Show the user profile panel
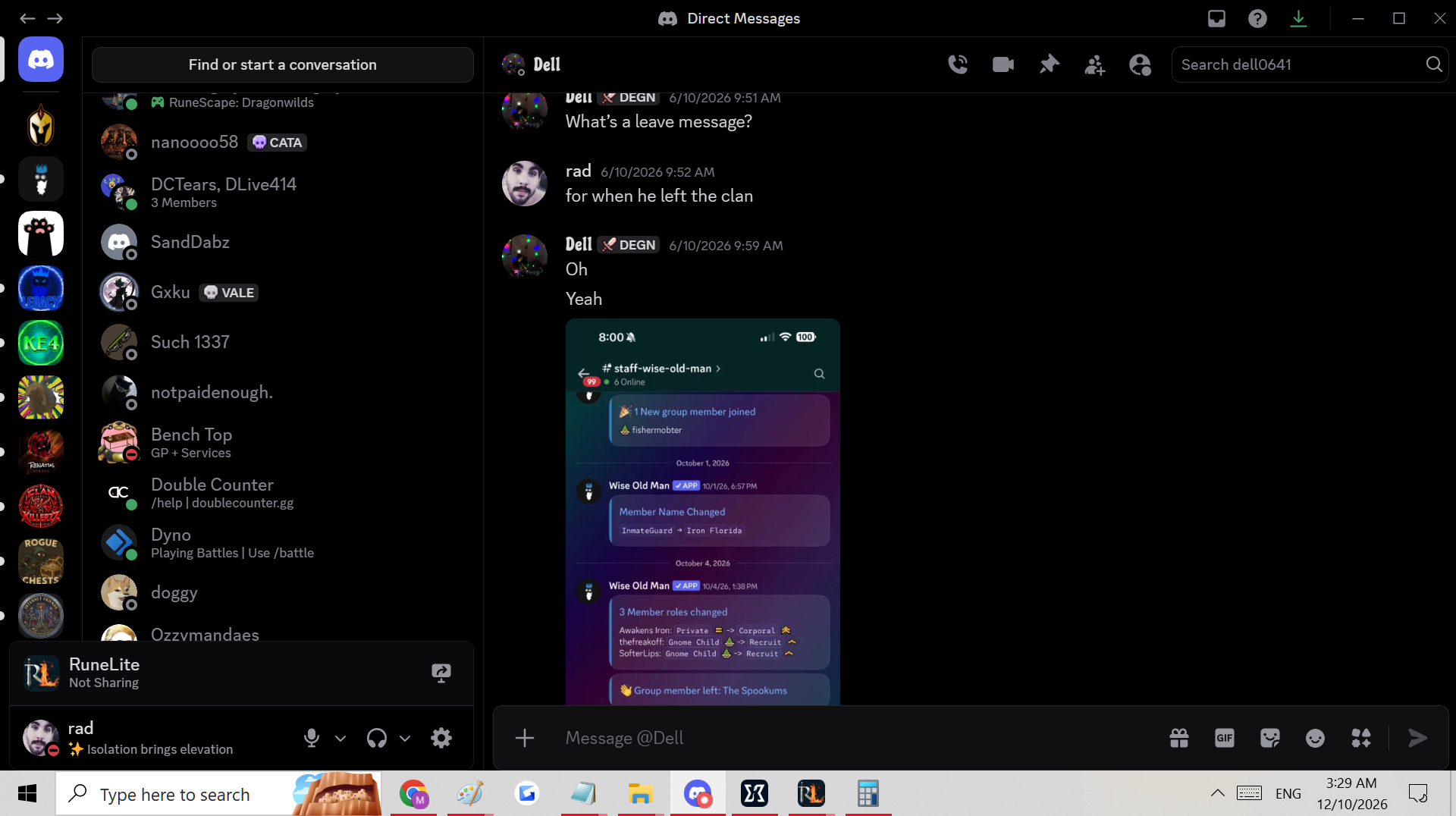This screenshot has height=816, width=1456. click(1140, 64)
